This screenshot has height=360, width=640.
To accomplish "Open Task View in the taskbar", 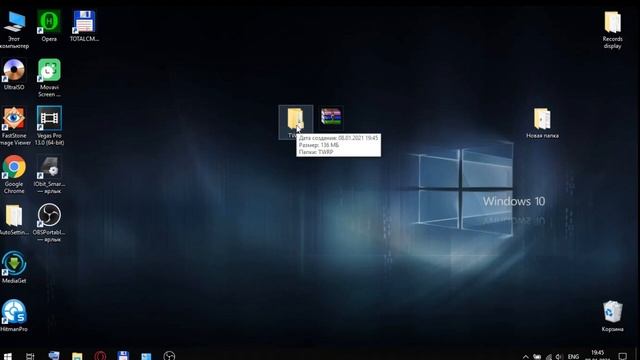I will coord(30,356).
